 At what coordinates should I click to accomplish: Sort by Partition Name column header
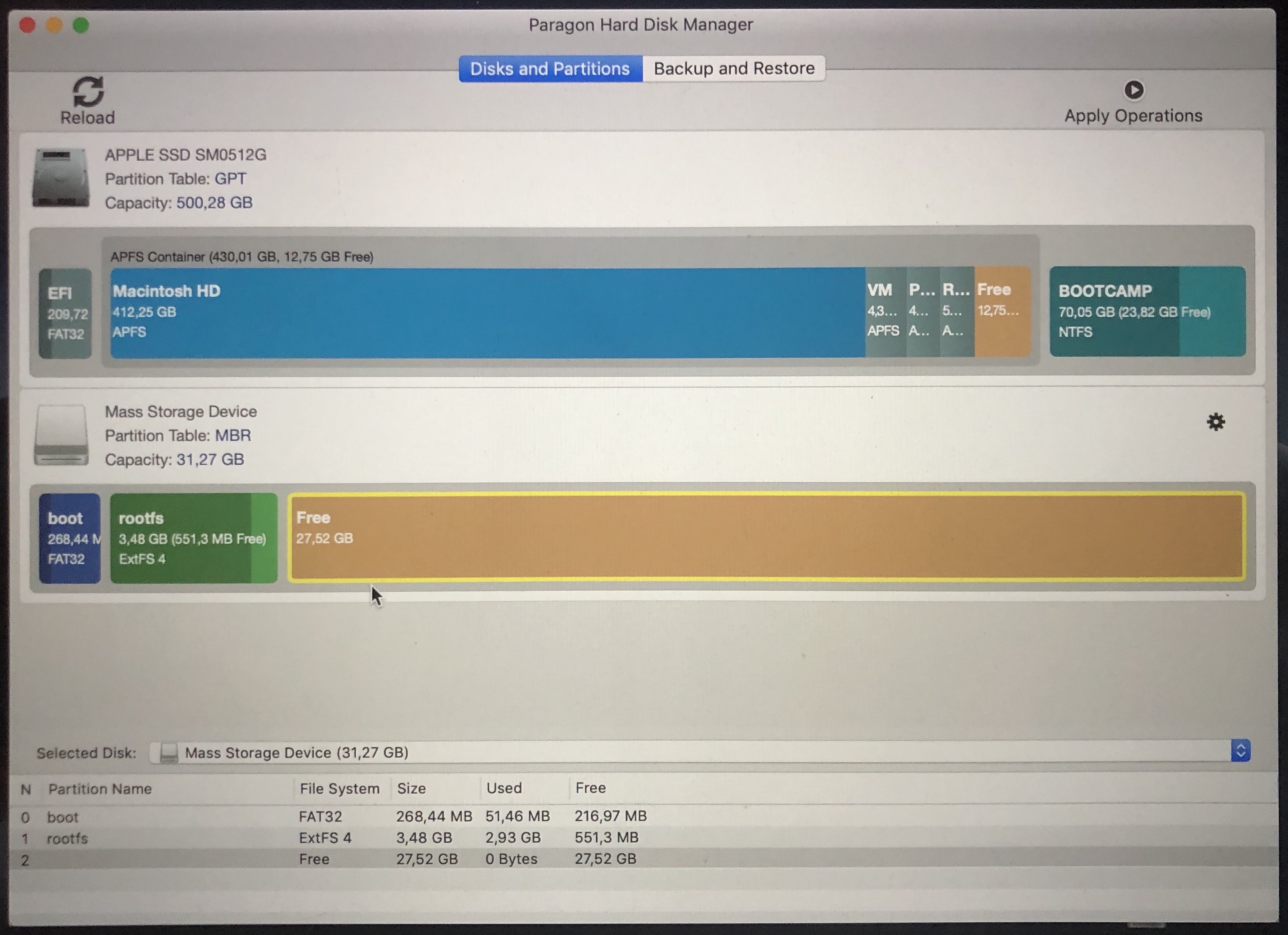click(x=100, y=789)
